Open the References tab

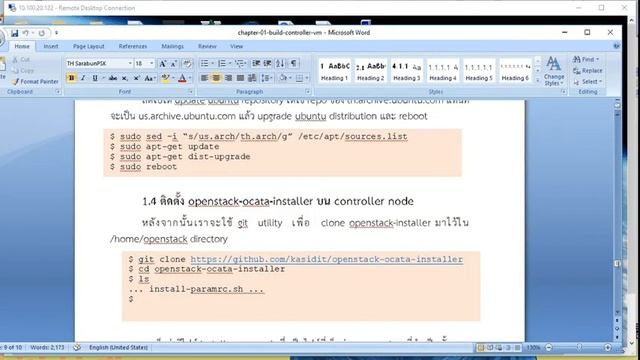coord(133,47)
